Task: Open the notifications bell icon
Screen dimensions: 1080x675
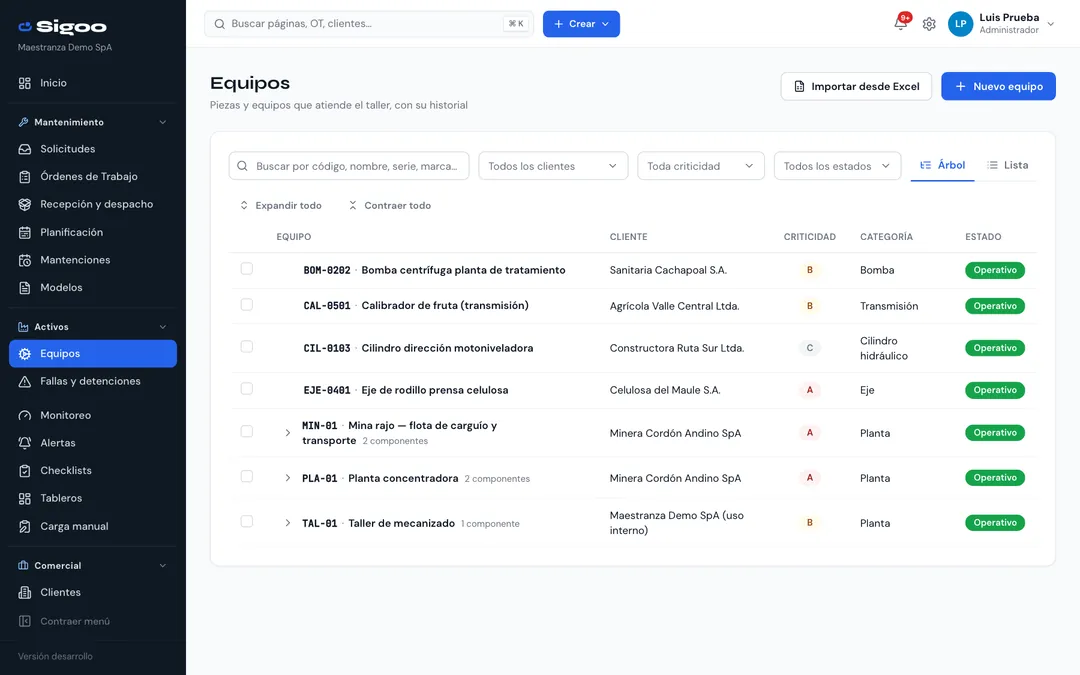Action: [900, 23]
